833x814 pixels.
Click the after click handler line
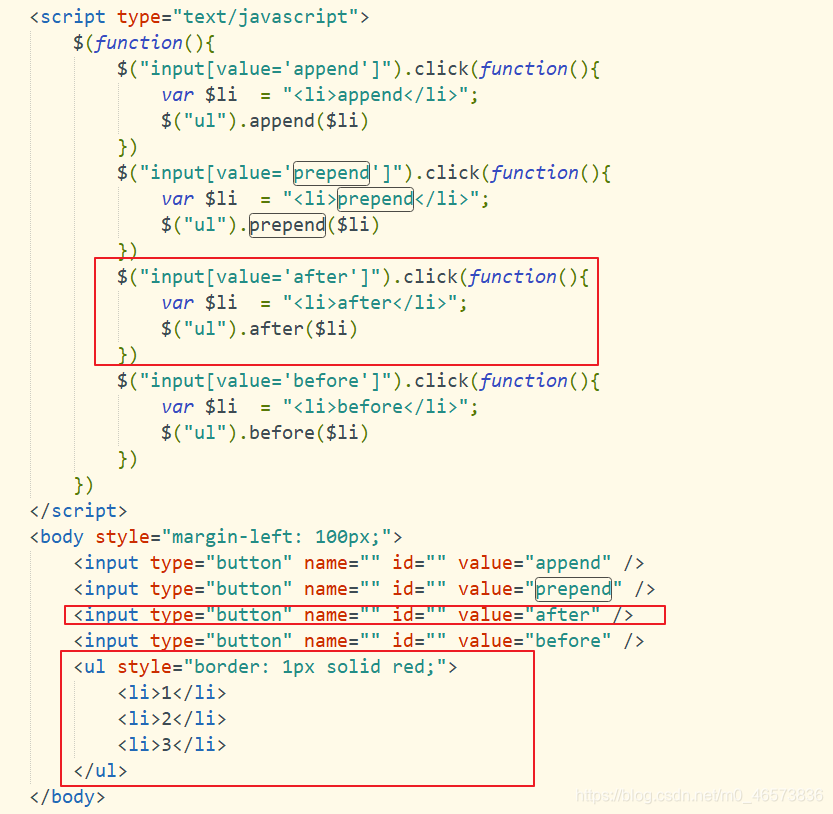tap(353, 277)
